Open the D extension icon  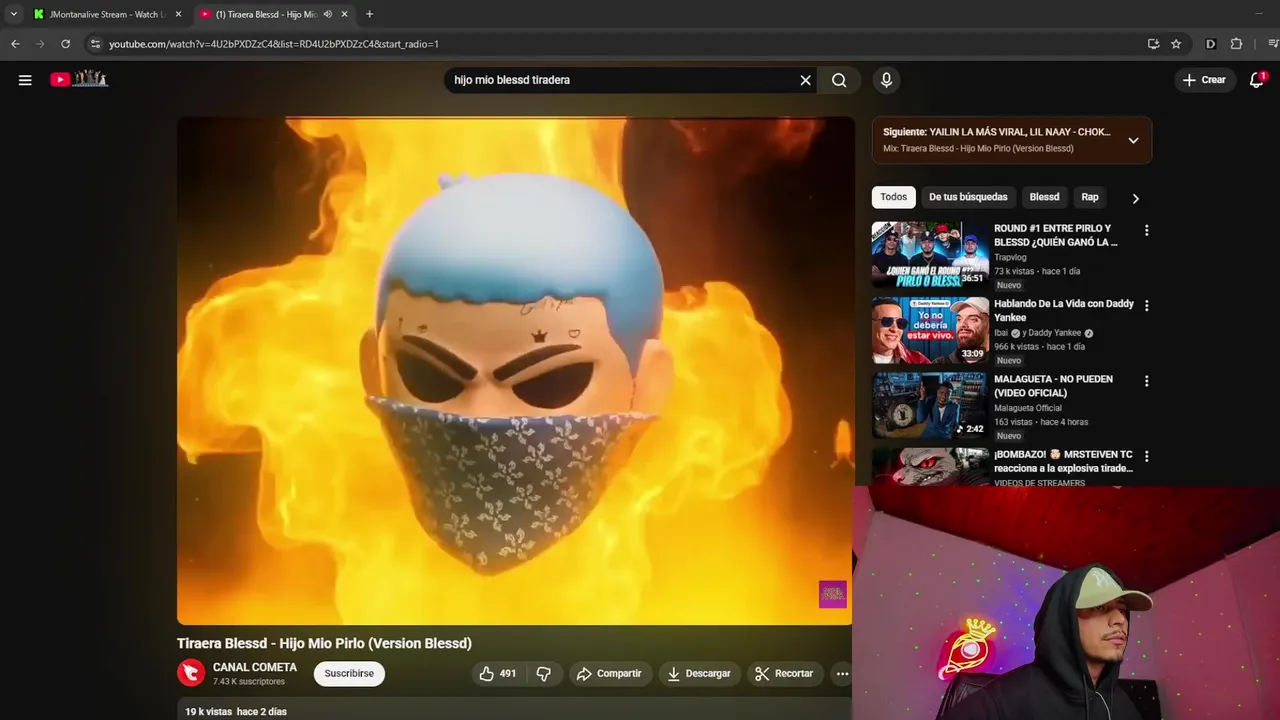1211,44
